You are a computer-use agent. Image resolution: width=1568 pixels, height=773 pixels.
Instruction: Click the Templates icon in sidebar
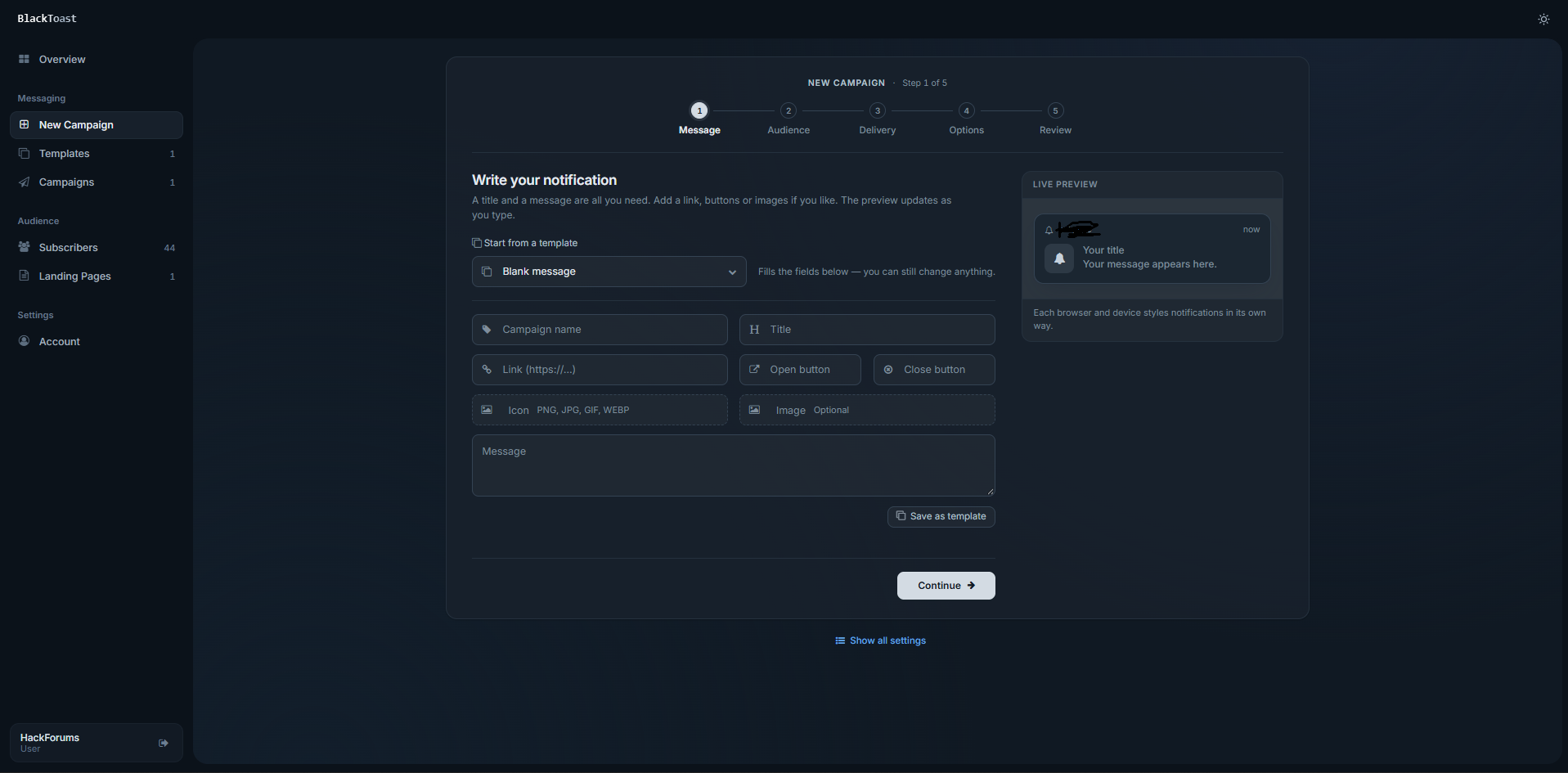point(24,153)
